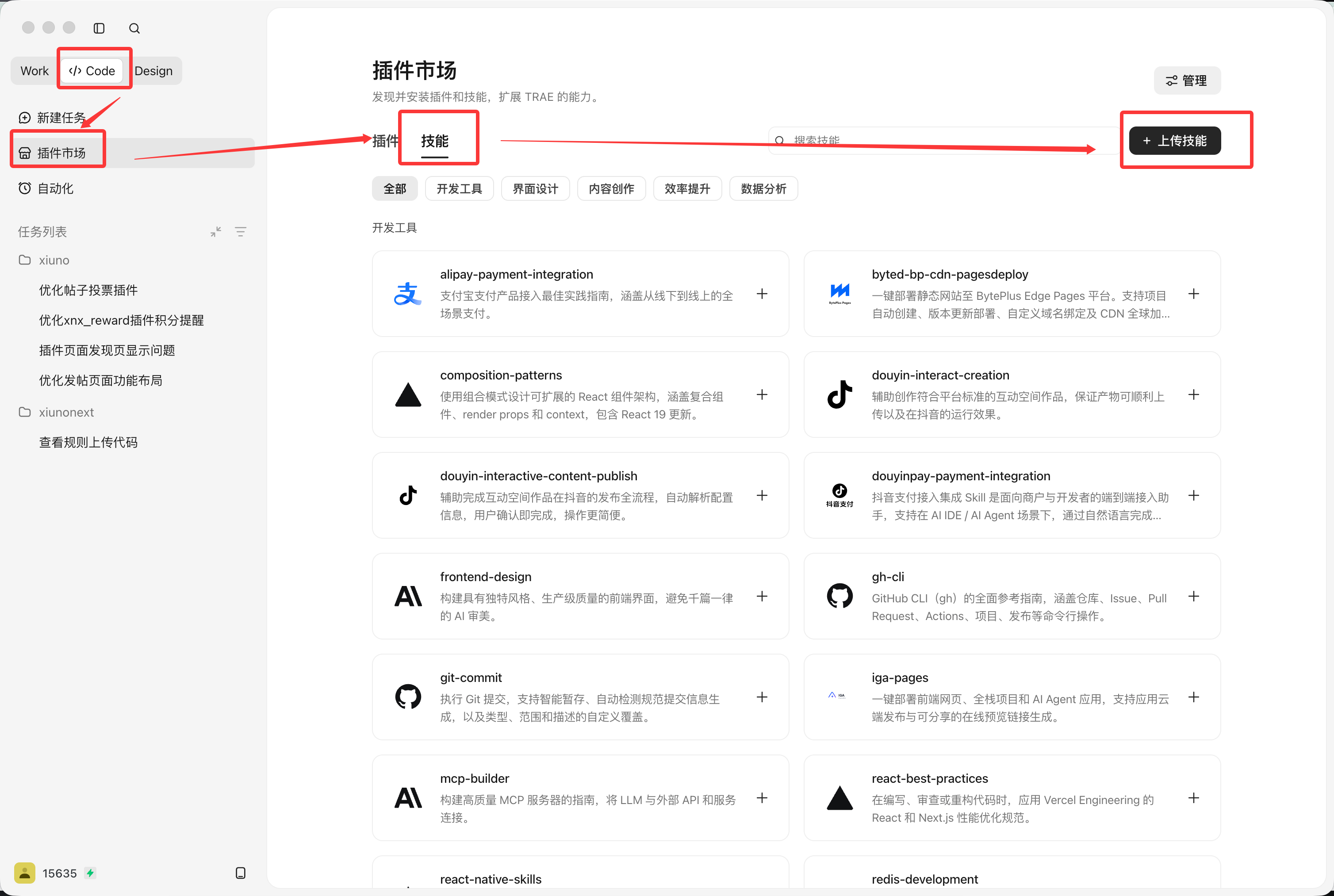The width and height of the screenshot is (1334, 896).
Task: Open the search magnifier in title bar
Action: click(x=134, y=28)
